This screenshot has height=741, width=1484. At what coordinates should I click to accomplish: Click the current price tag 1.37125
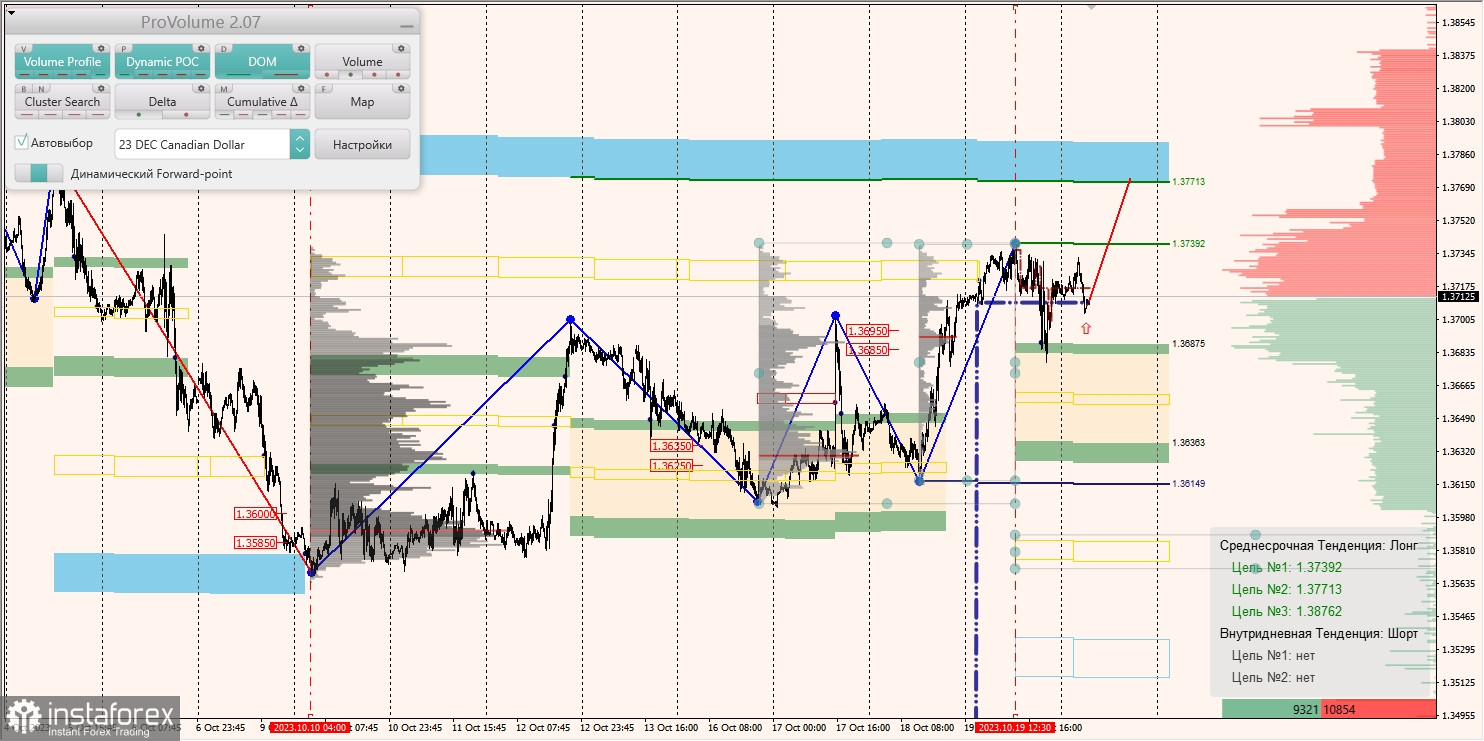(1458, 296)
